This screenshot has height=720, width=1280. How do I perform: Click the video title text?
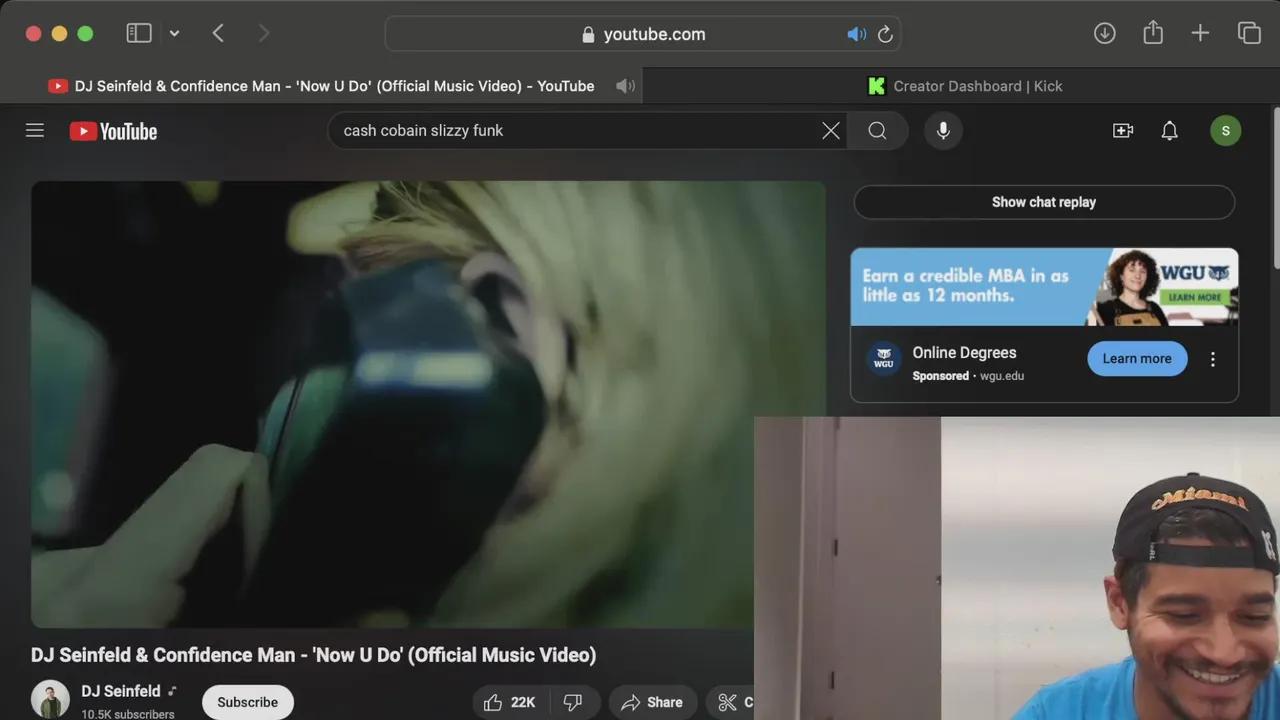(x=313, y=655)
